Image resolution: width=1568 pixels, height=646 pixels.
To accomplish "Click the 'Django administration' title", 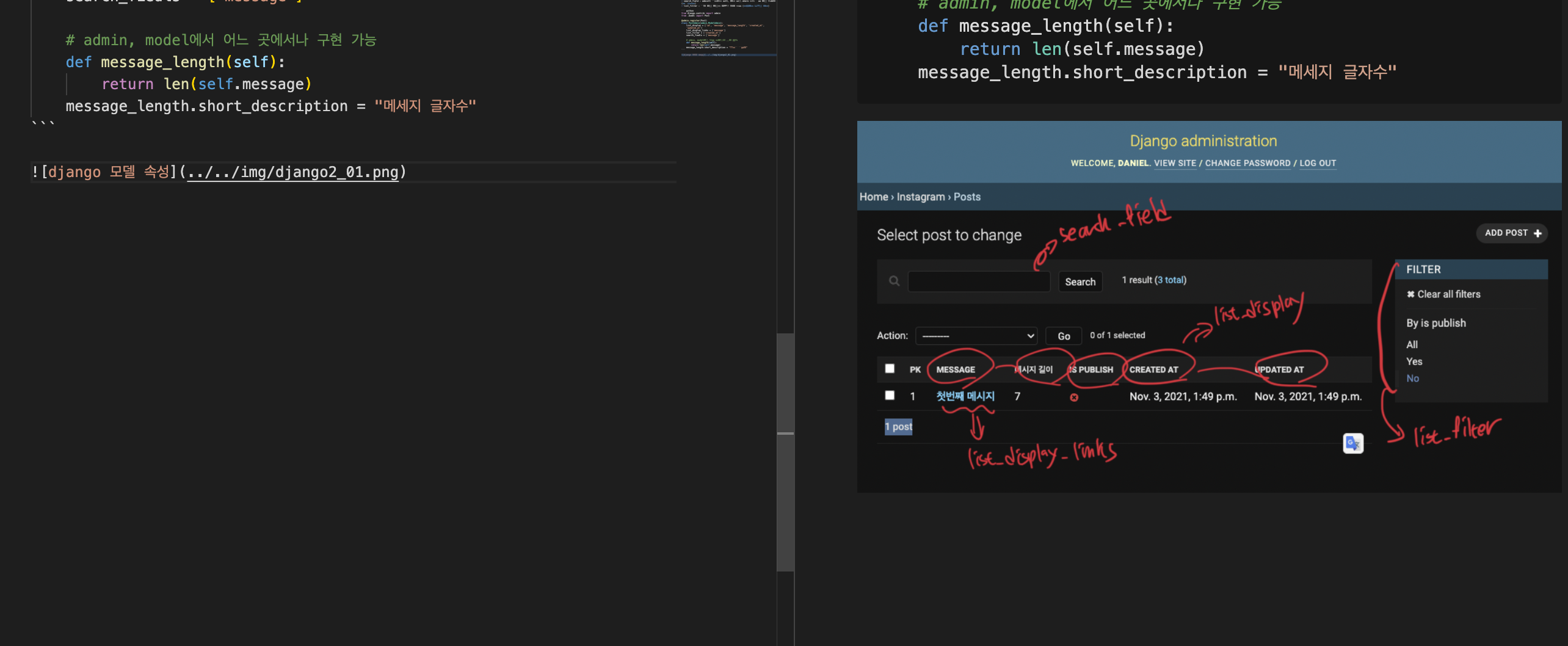I will 1203,141.
